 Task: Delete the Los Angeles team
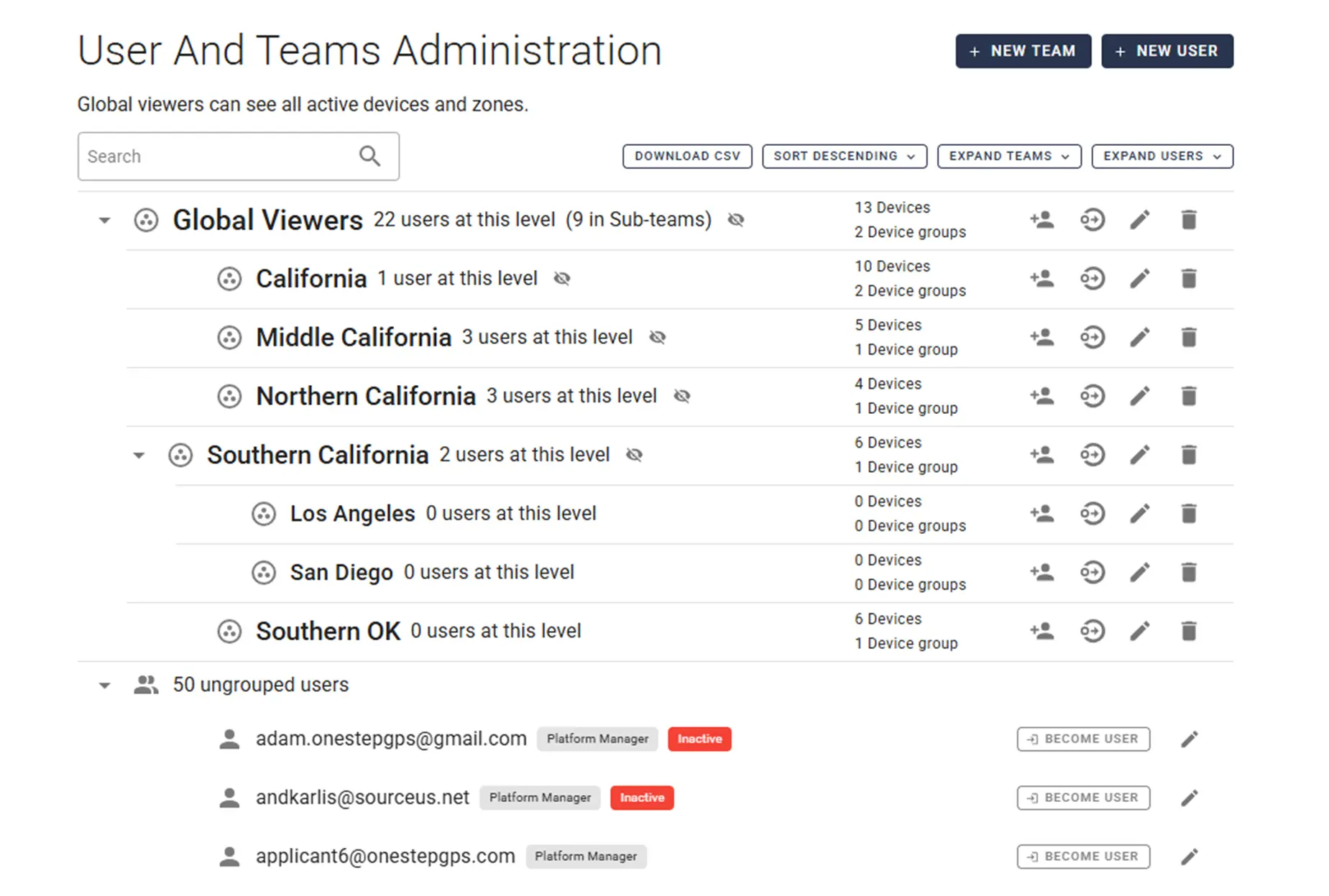click(1189, 514)
